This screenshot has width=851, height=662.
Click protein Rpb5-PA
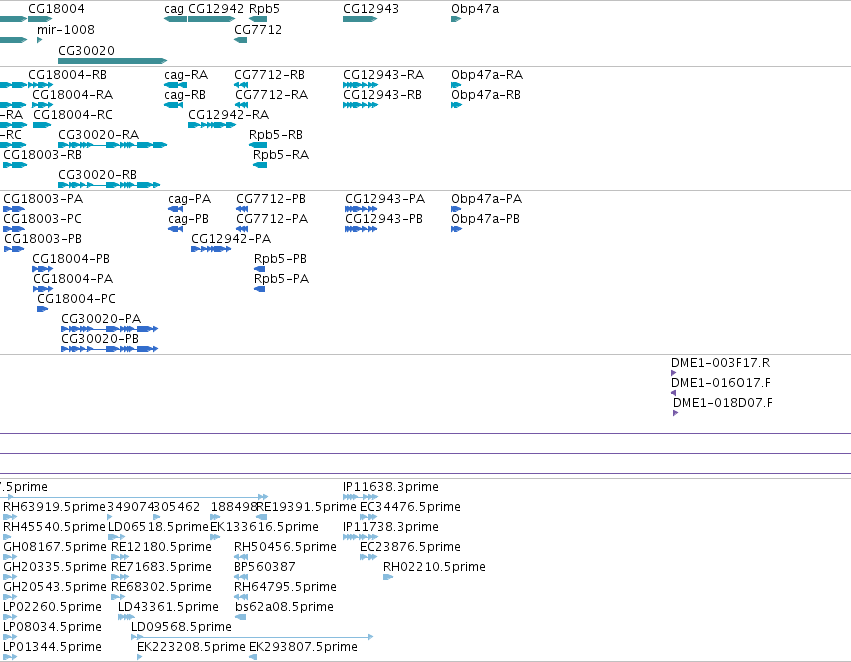click(x=281, y=279)
